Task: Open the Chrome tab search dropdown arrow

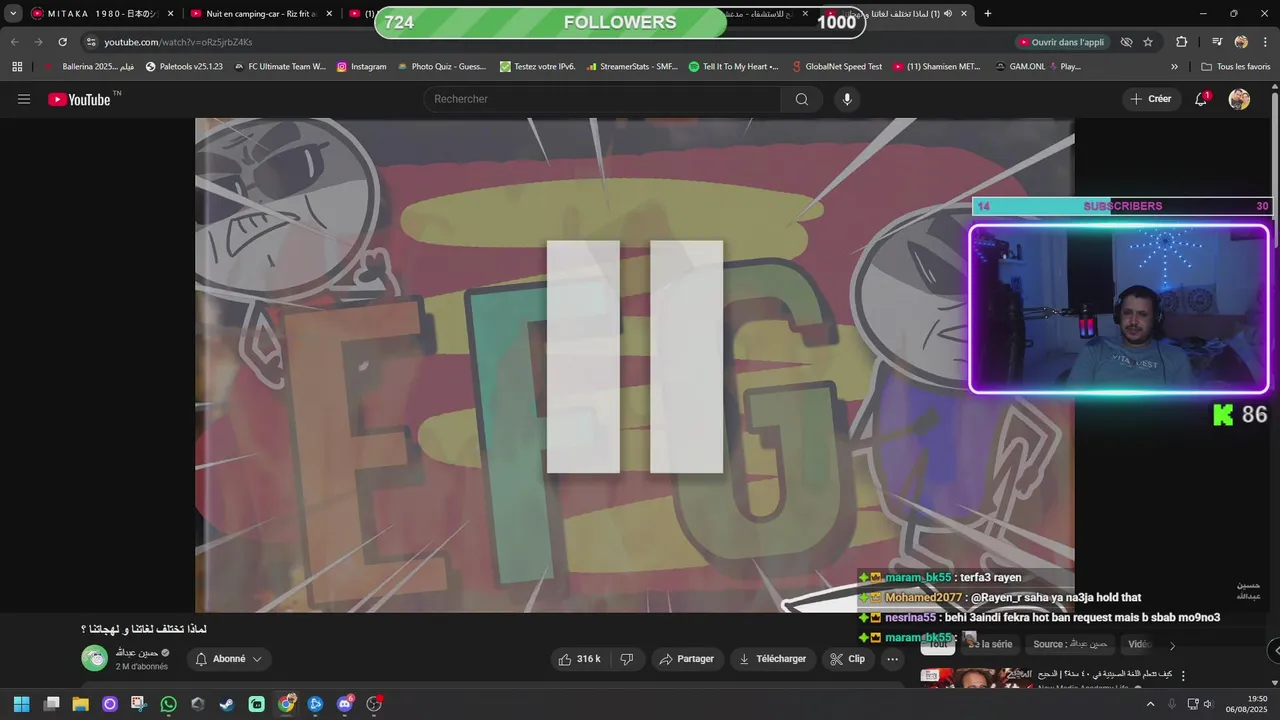Action: tap(13, 14)
